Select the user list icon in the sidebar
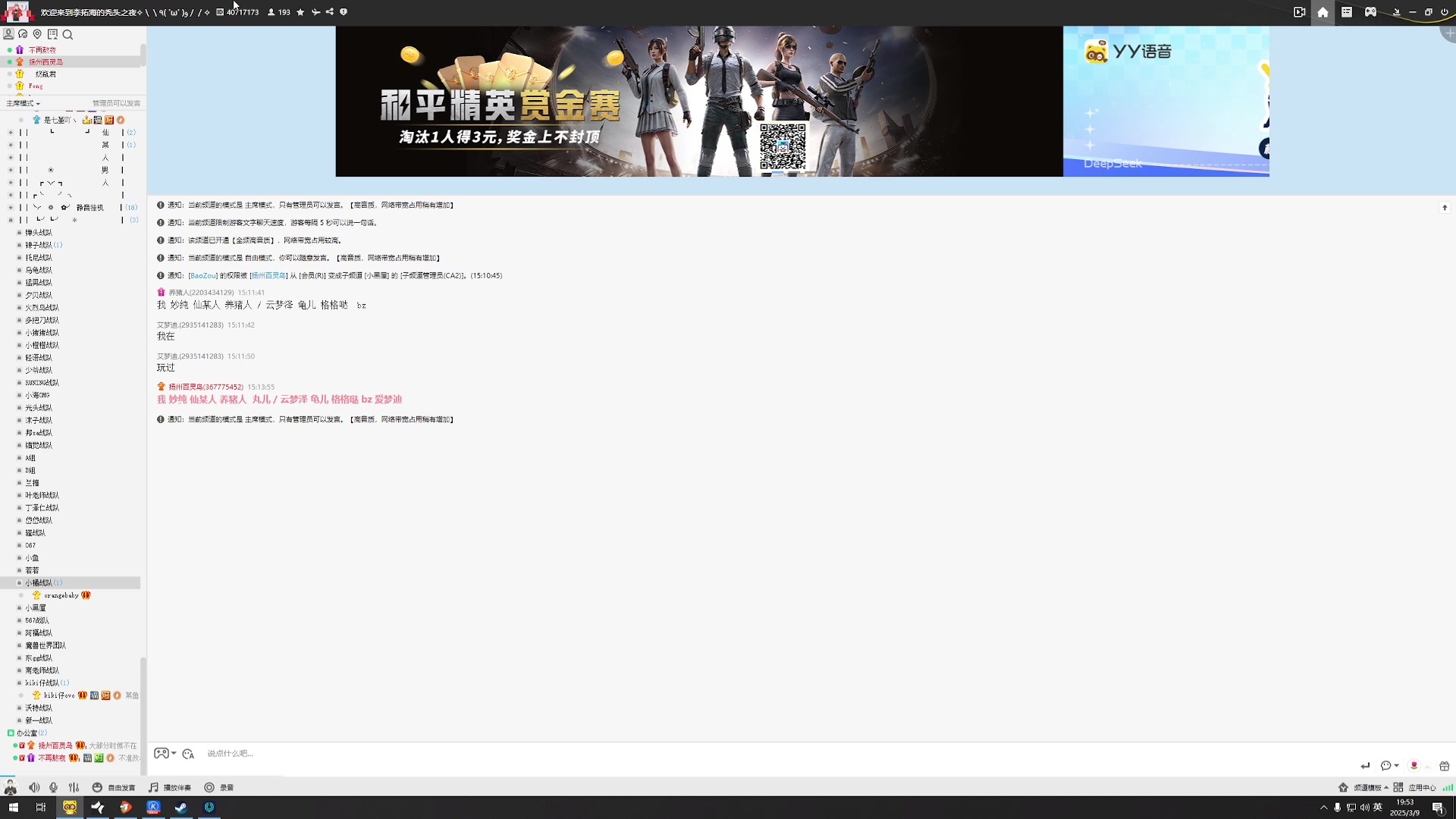Screen dimensions: 1456x819 click(x=8, y=34)
